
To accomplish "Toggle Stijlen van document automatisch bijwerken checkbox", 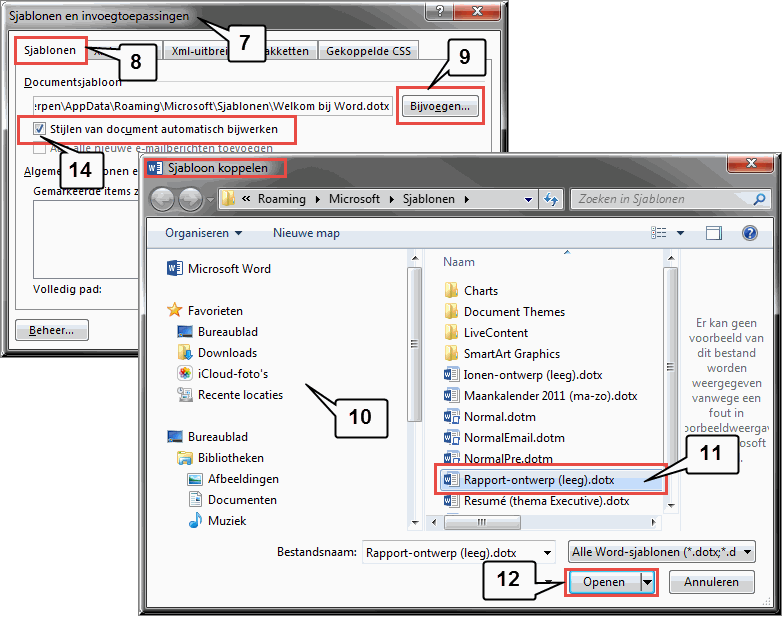I will (x=39, y=129).
